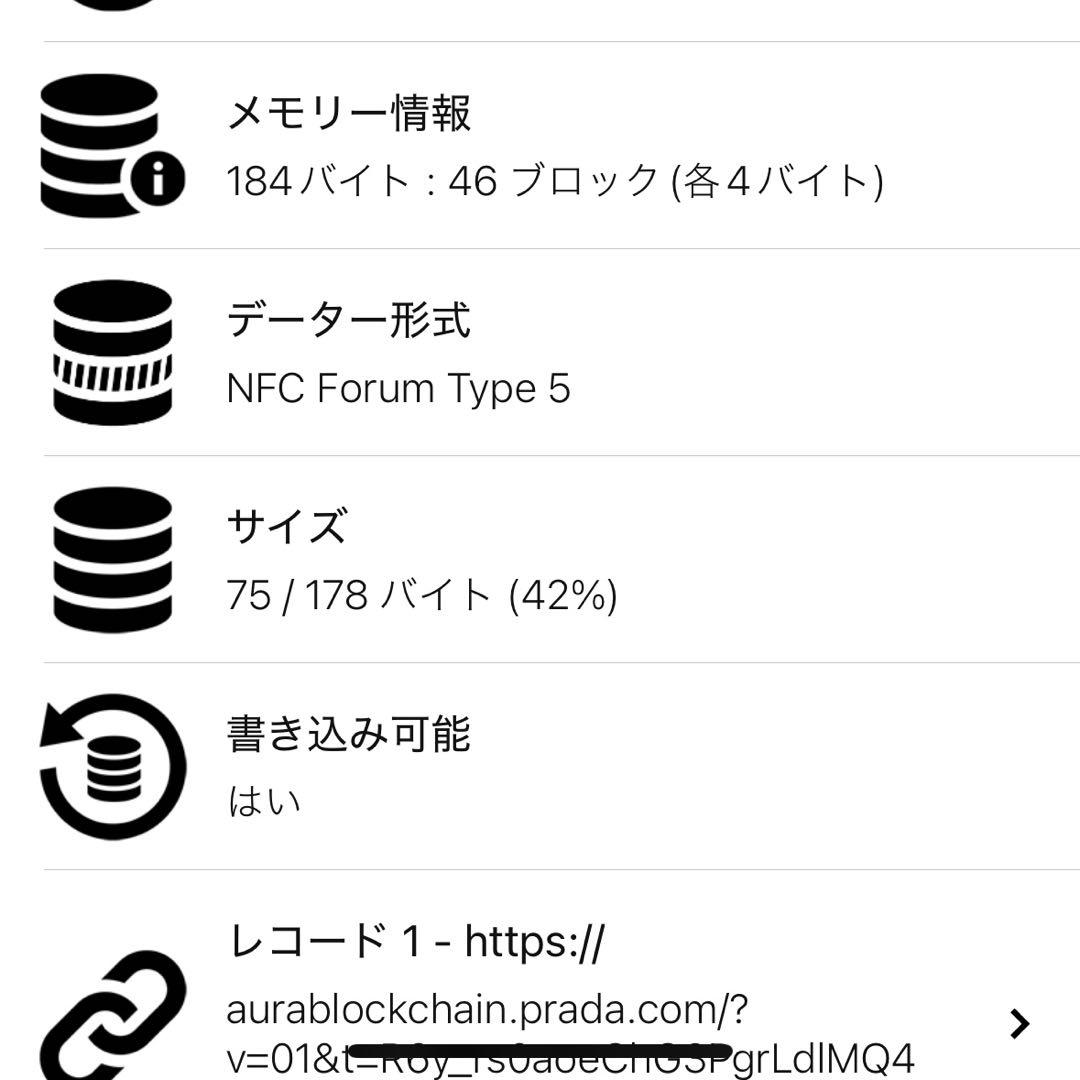Tap the 184 バイト memory details text
Image resolution: width=1080 pixels, height=1080 pixels.
click(x=554, y=181)
